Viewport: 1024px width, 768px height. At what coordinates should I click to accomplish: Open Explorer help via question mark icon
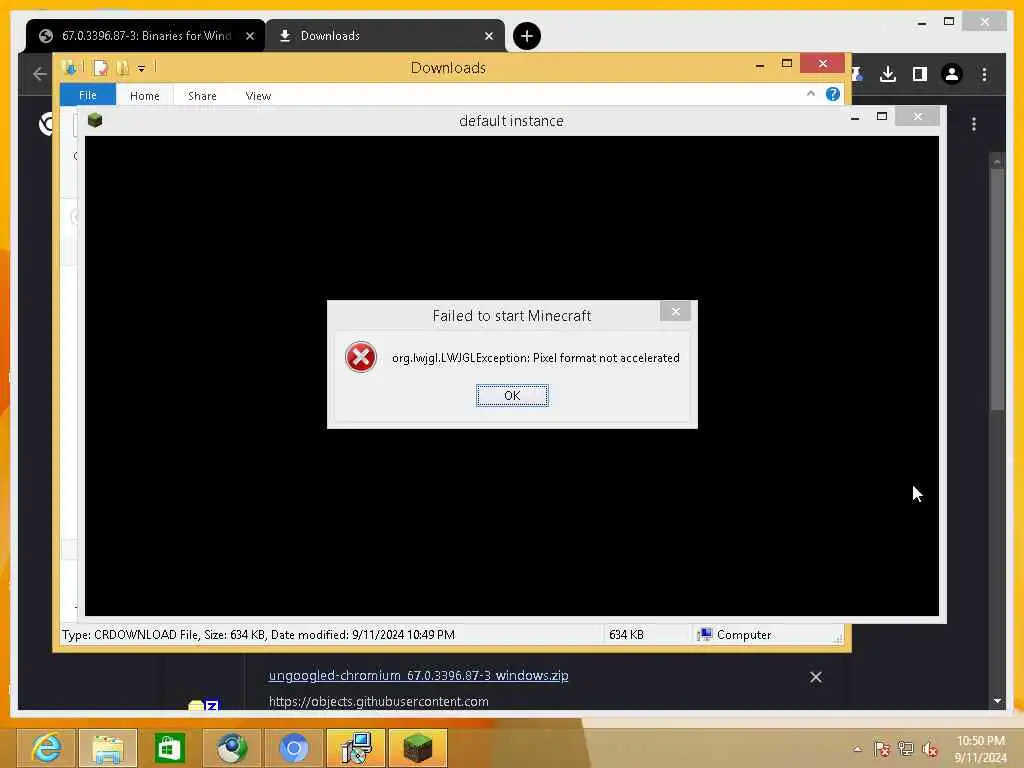(x=832, y=94)
